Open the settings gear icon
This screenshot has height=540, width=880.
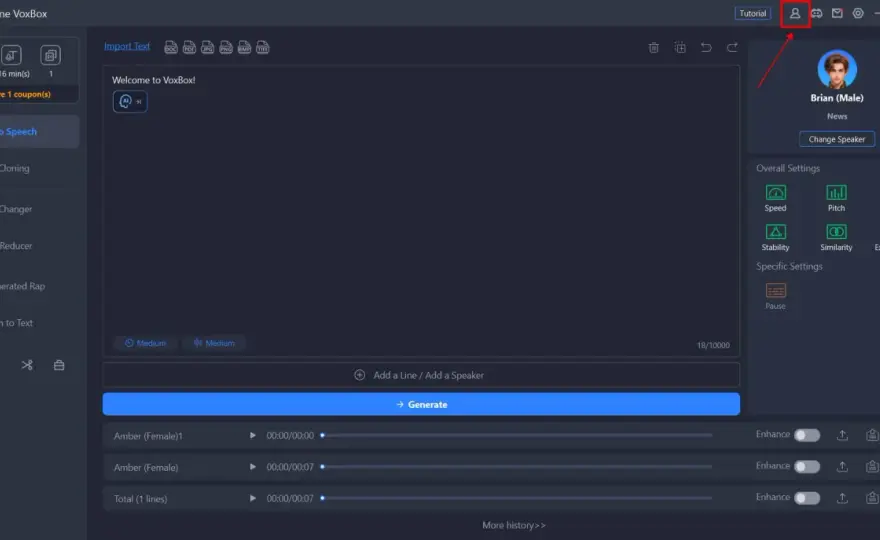(858, 13)
